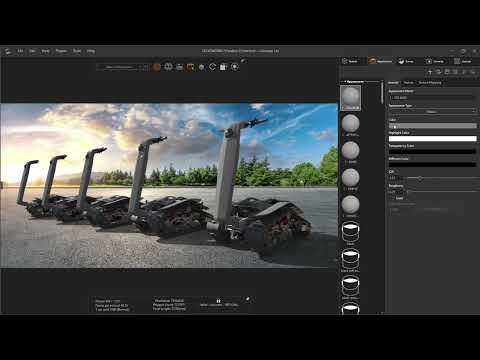The width and height of the screenshot is (480, 360).
Task: Switch to the Appearances palette tab
Action: (380, 61)
